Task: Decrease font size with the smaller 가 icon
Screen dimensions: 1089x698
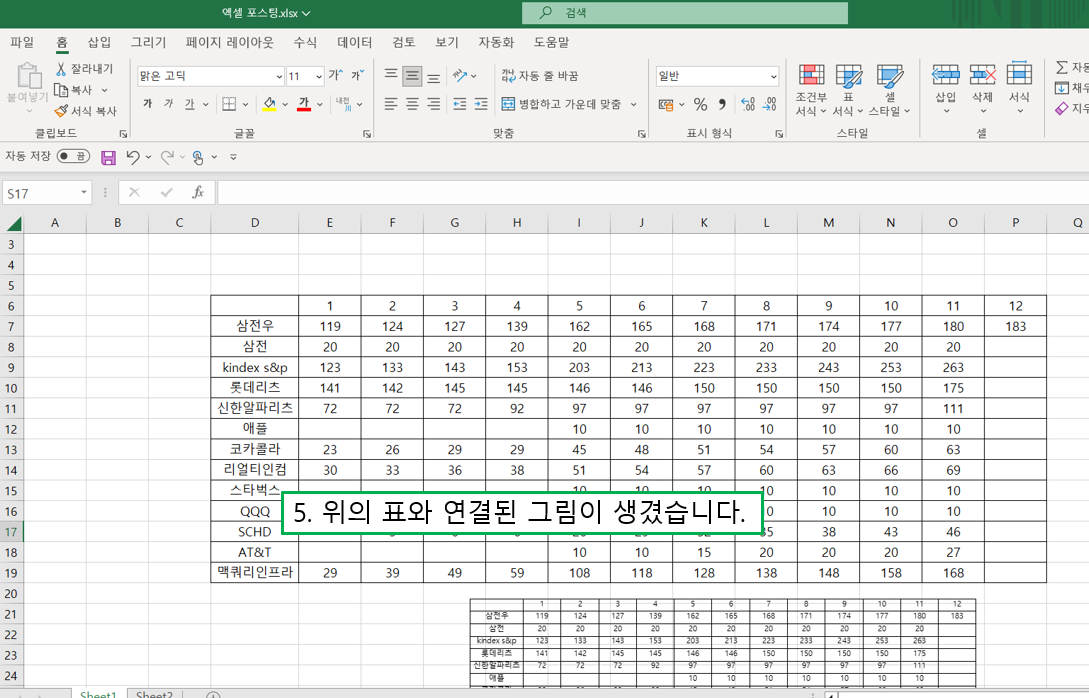Action: (357, 75)
